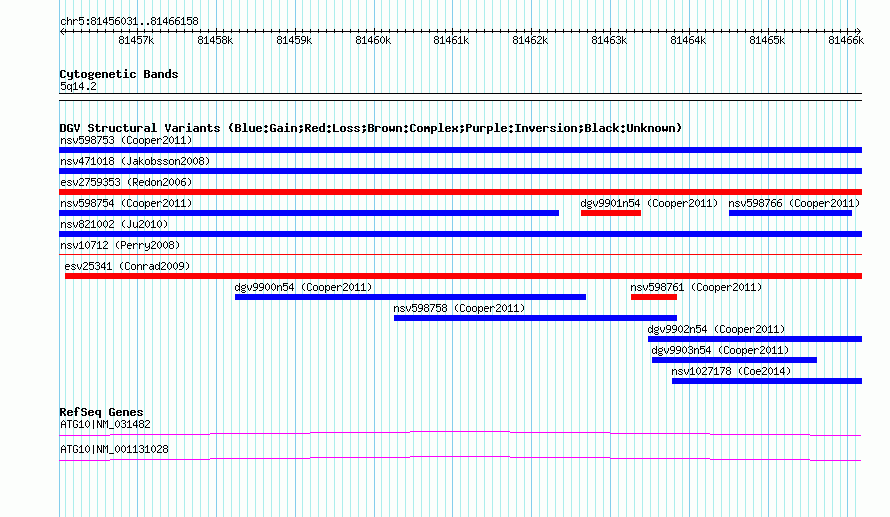Viewport: 890px width, 517px height.
Task: Open the nsv10712 (Perry2008) label
Action: [x=120, y=245]
